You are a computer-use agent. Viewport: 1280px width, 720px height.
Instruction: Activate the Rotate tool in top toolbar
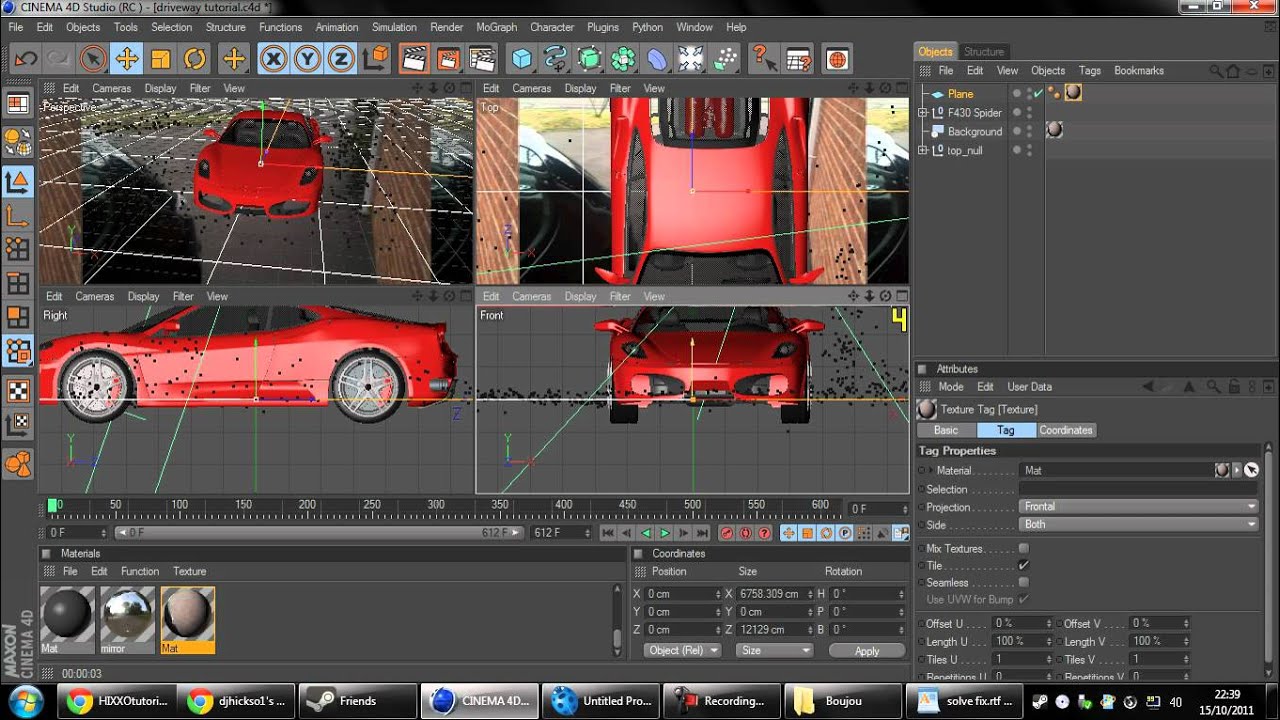click(195, 59)
